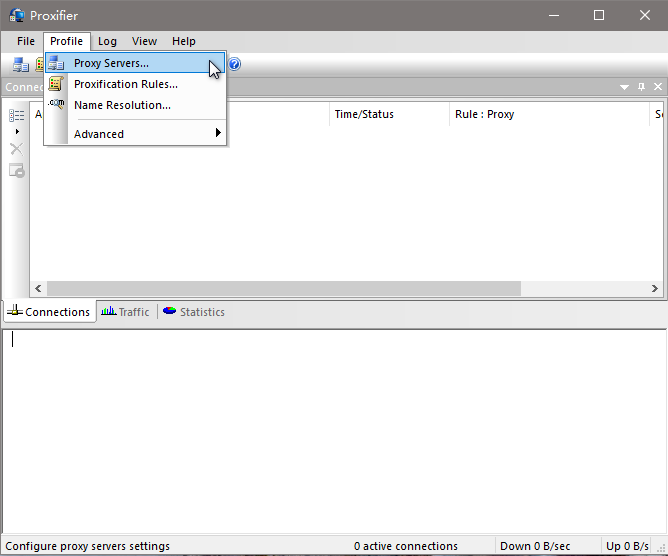Sort by Rule : Proxy column header
Image resolution: width=668 pixels, height=556 pixels.
coord(549,114)
